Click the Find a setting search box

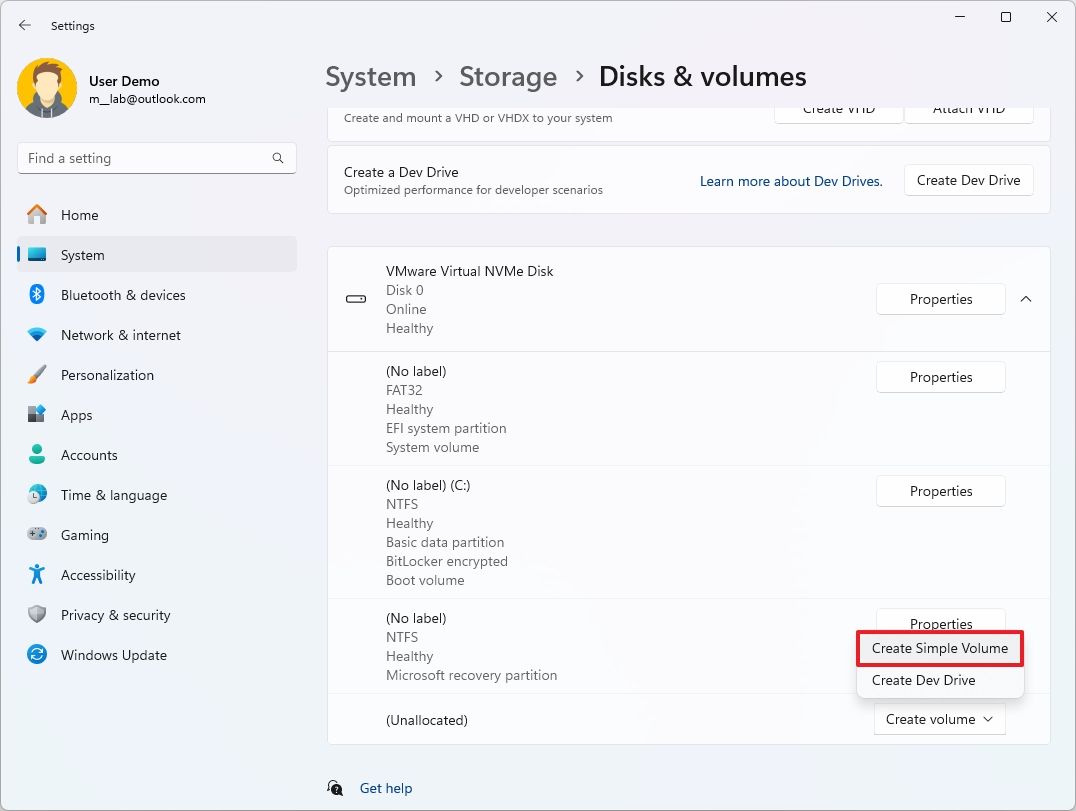(x=145, y=158)
